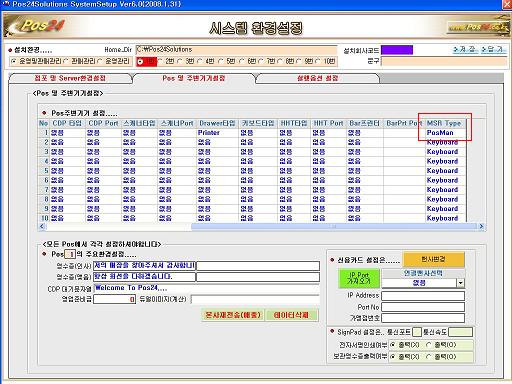Switch to the 점포 및 Server환경설정 tab
Image resolution: width=512 pixels, height=384 pixels.
(70, 78)
